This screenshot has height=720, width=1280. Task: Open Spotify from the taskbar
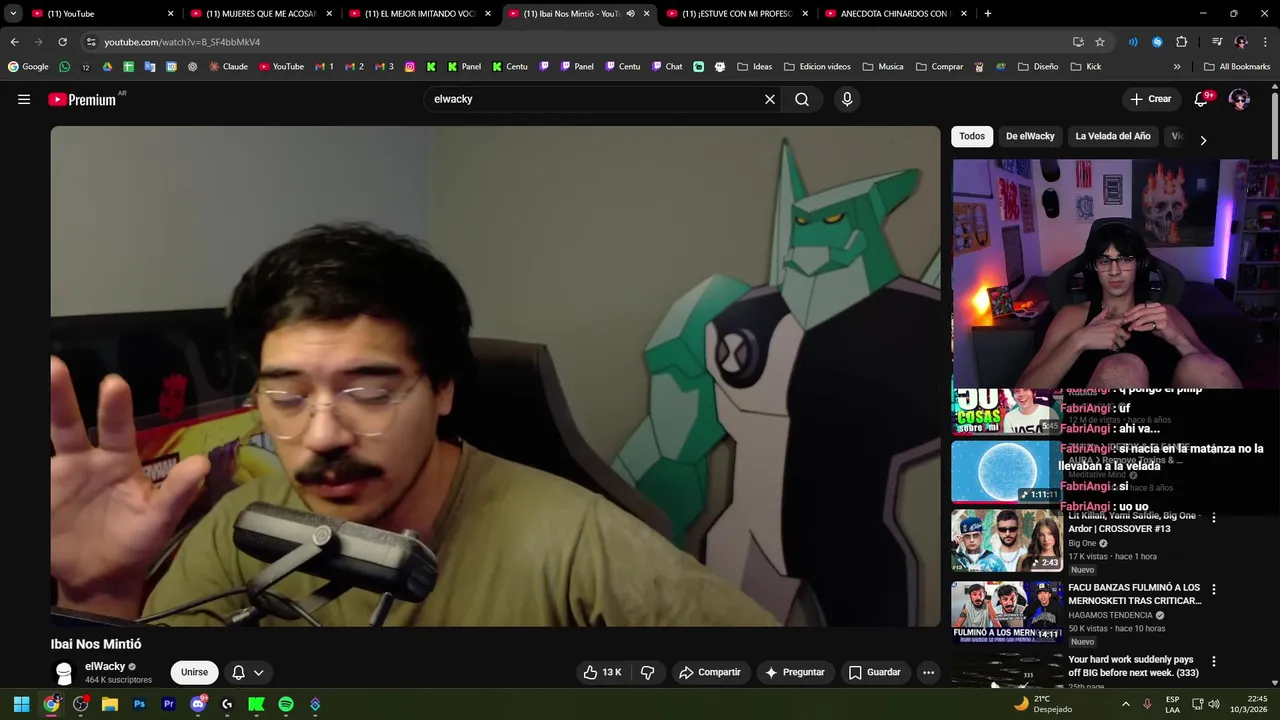click(286, 704)
